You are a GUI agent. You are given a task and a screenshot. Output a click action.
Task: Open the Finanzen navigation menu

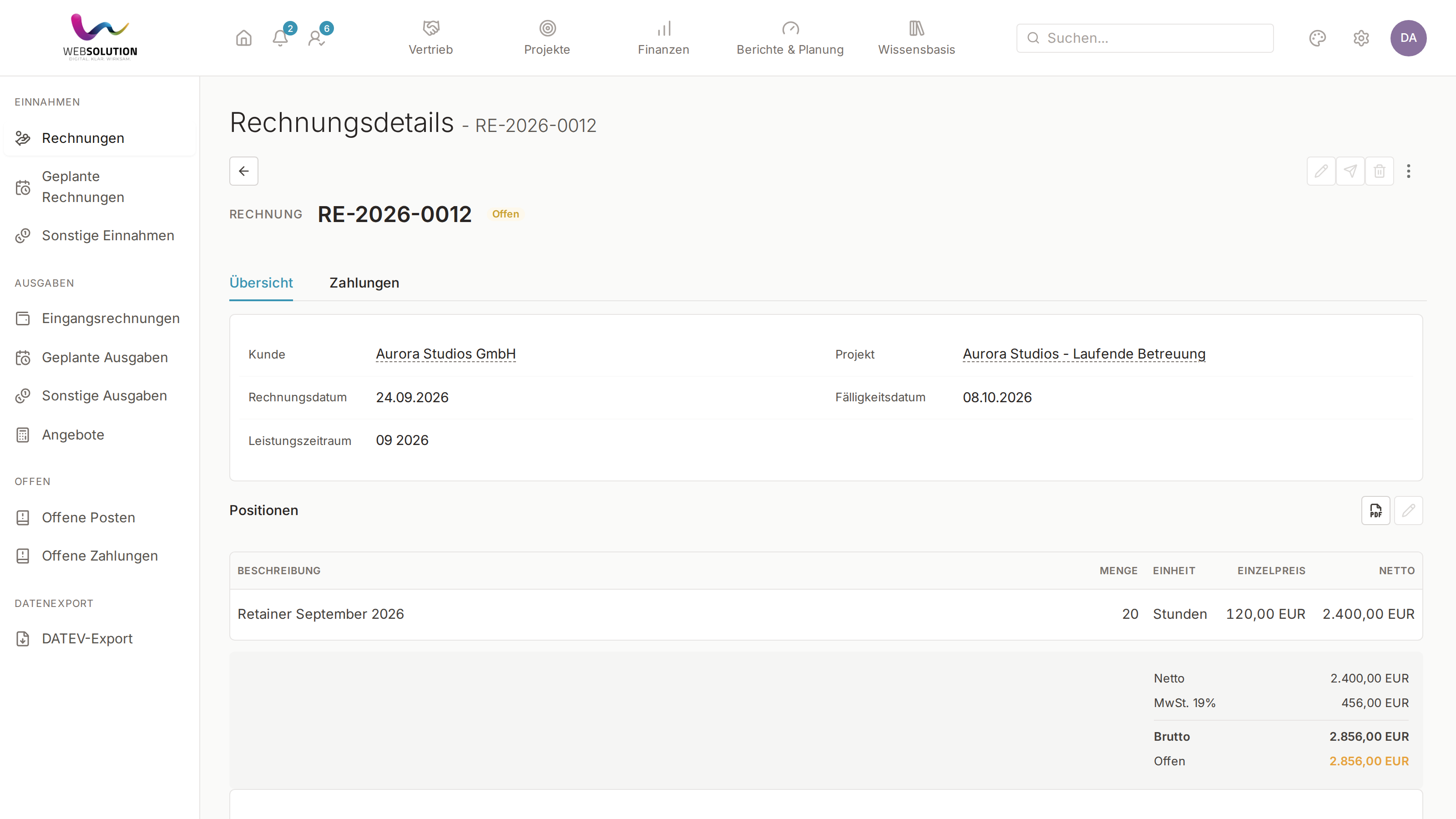tap(663, 38)
